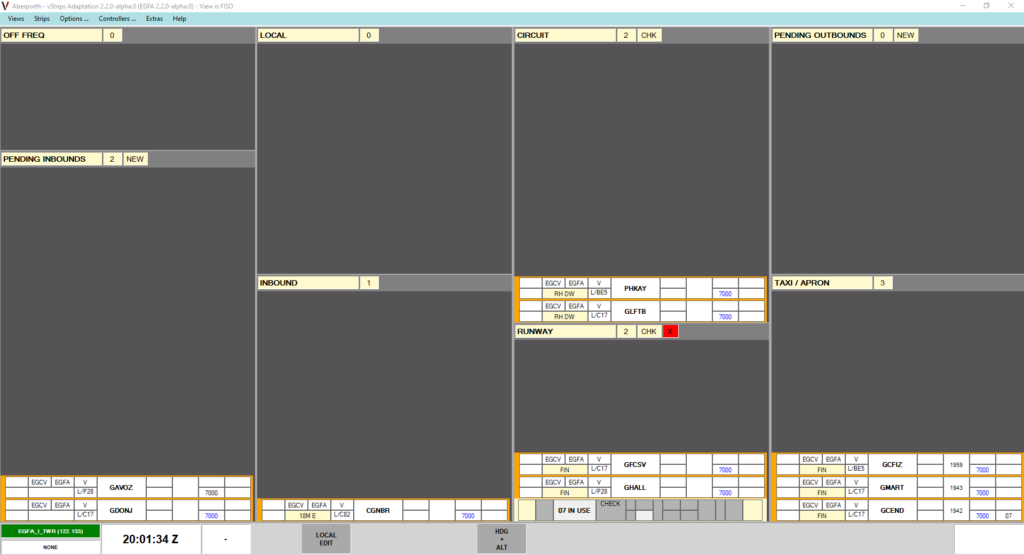Click the green EGFA_I_TWR frequency box

[49, 530]
